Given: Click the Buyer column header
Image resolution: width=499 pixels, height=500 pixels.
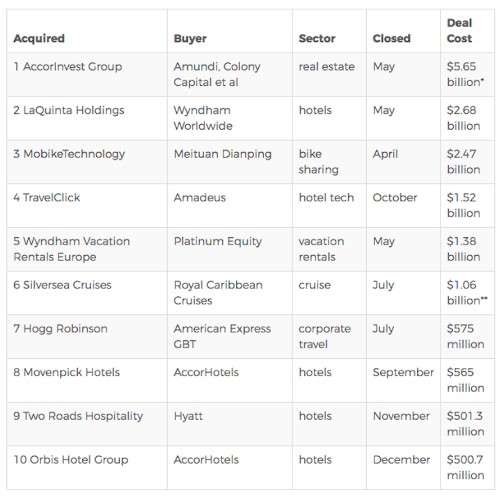Looking at the screenshot, I should (x=190, y=38).
